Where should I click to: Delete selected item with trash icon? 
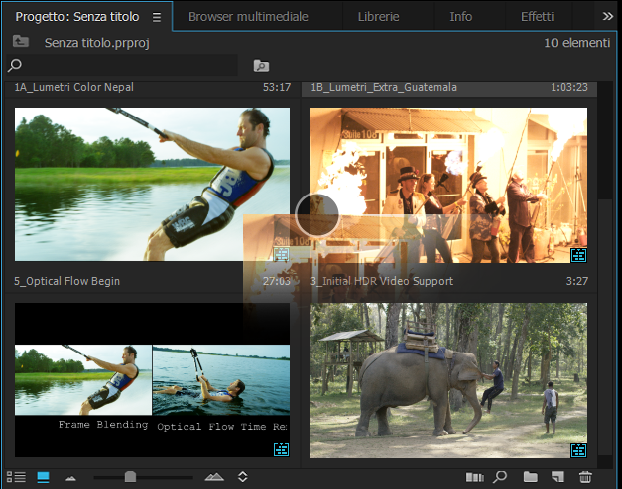point(585,477)
